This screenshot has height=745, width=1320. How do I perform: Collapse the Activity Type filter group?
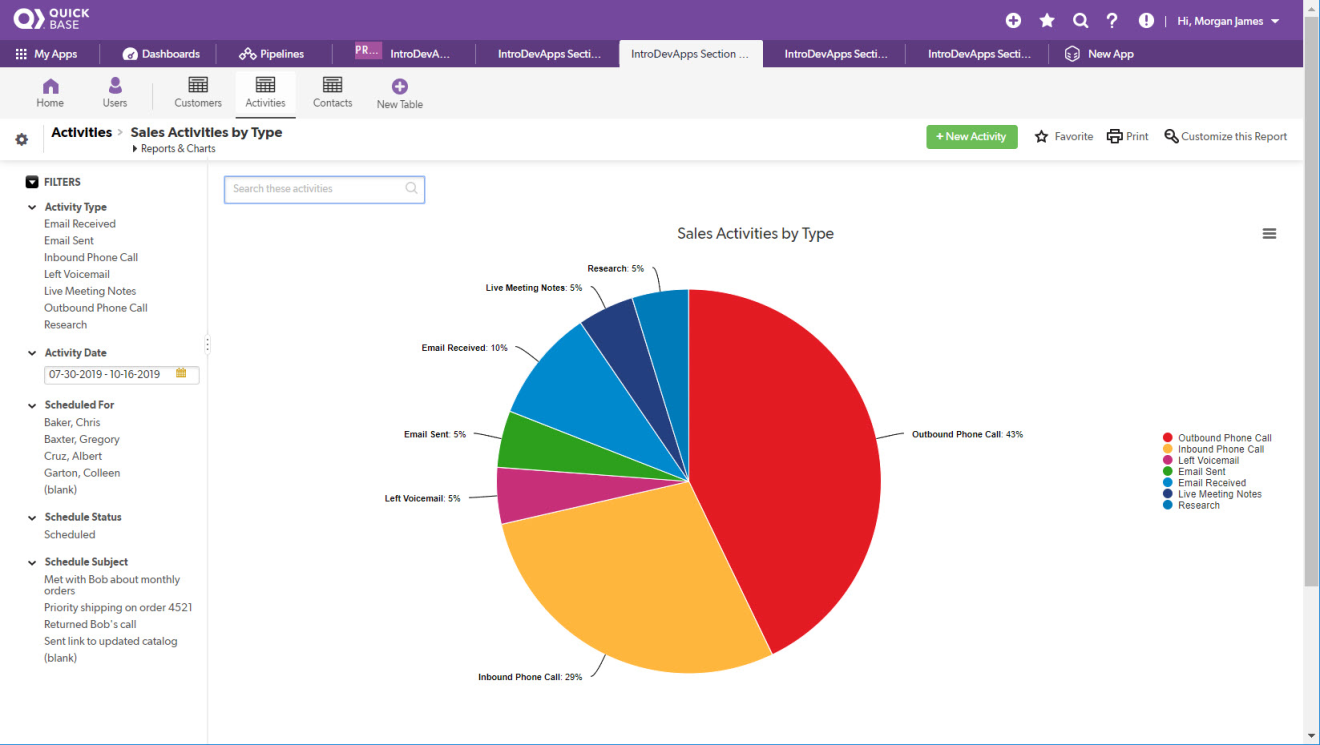(x=32, y=208)
